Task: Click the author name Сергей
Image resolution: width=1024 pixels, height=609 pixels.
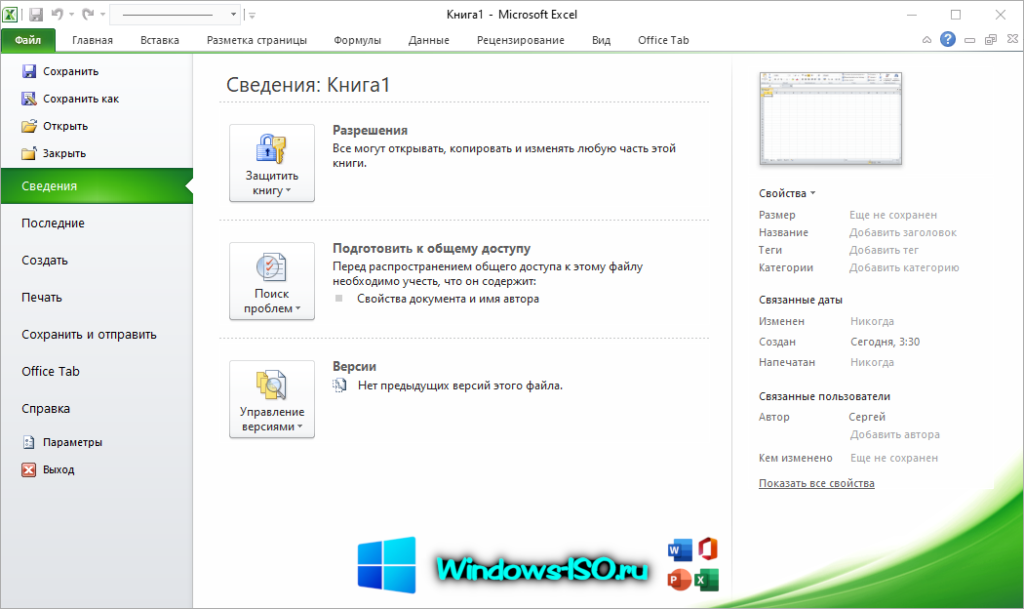Action: point(867,417)
